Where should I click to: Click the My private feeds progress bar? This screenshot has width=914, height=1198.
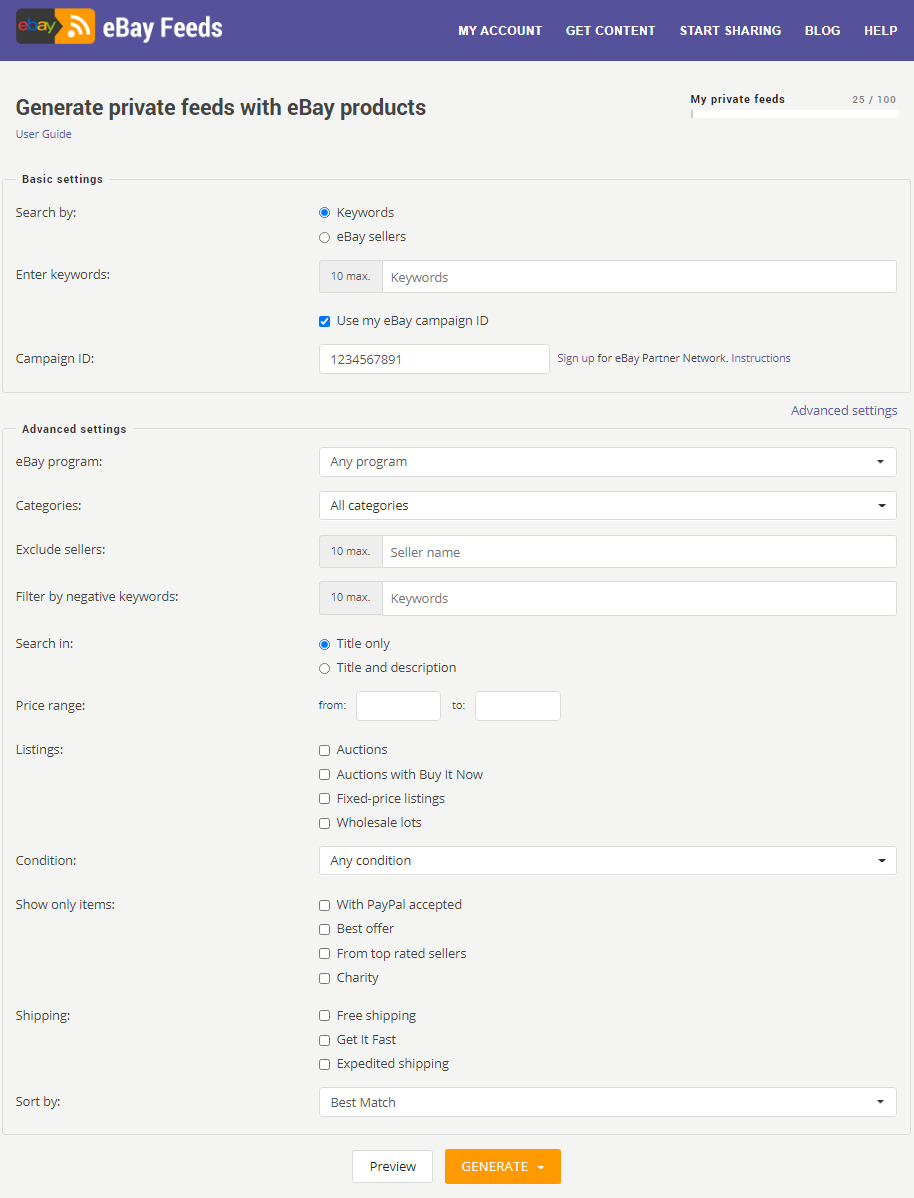click(x=794, y=114)
